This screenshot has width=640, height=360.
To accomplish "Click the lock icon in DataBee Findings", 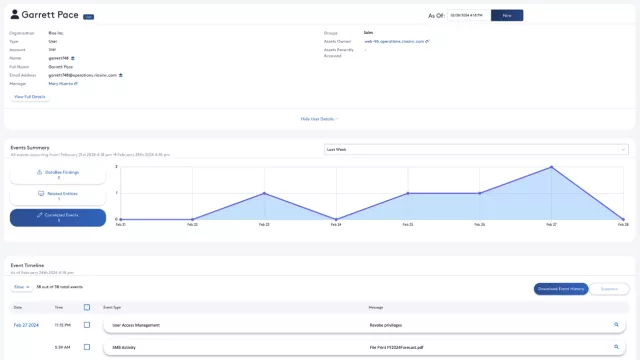I will coord(39,172).
